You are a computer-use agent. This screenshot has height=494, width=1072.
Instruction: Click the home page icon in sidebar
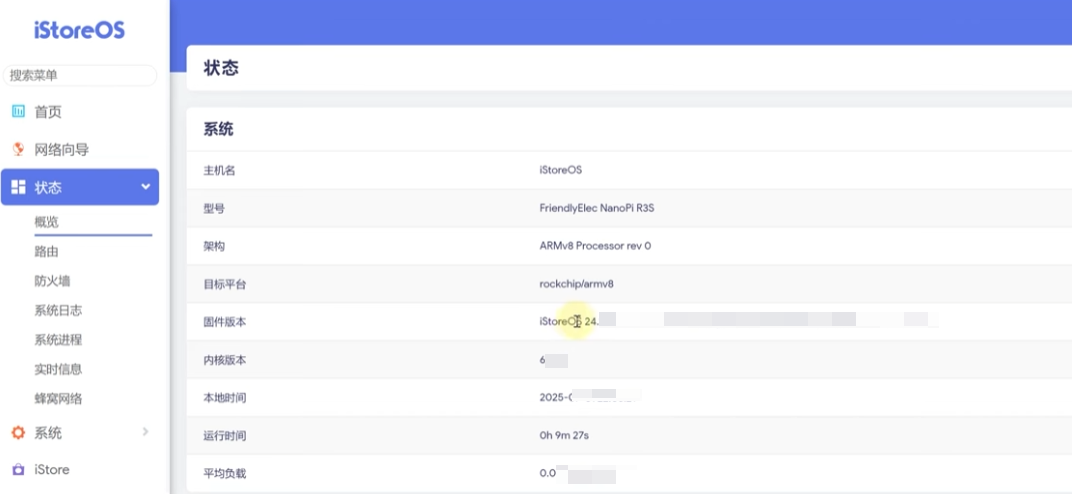[18, 112]
